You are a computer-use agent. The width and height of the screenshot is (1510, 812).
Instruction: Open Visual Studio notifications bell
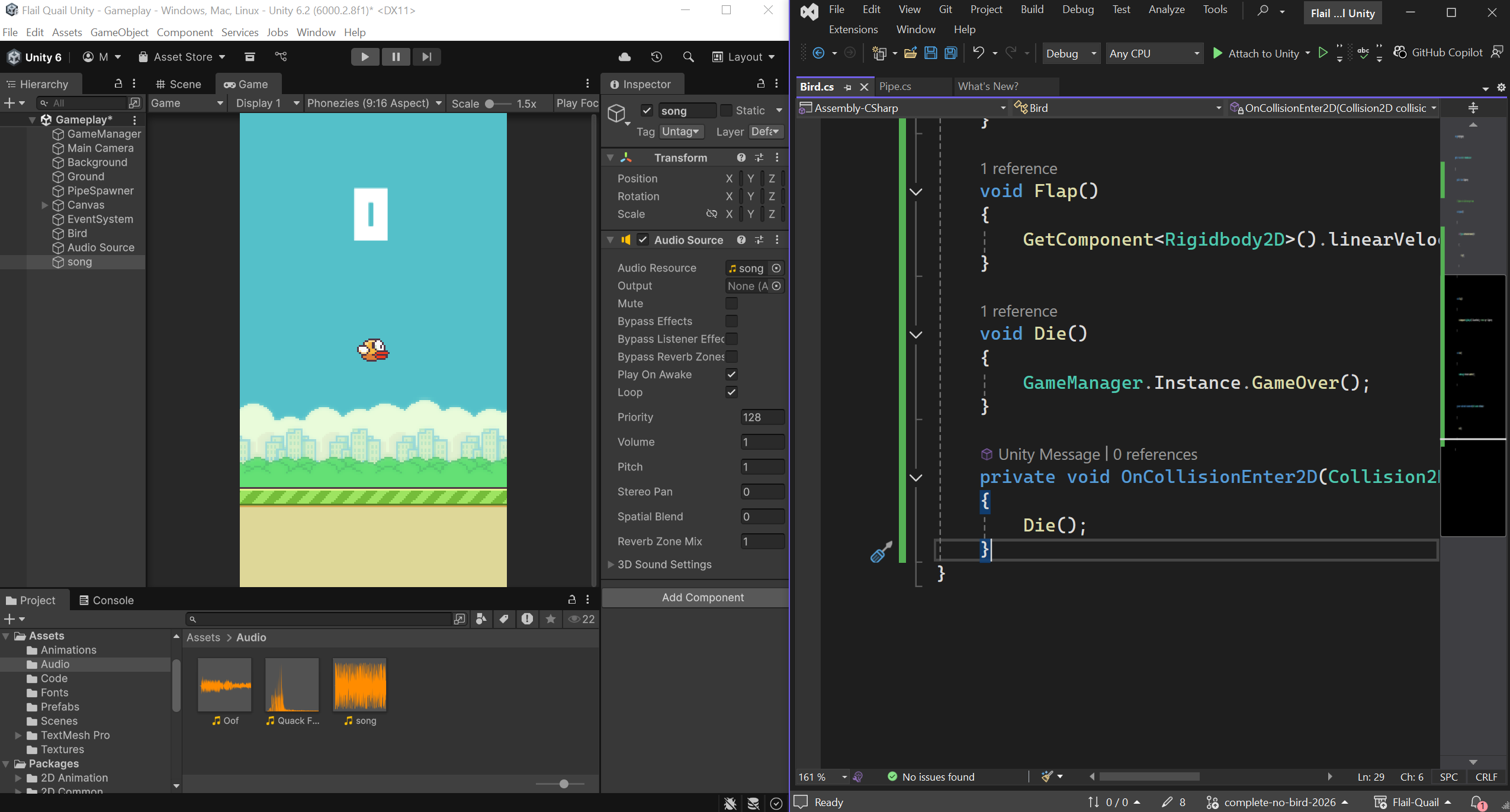1477,803
